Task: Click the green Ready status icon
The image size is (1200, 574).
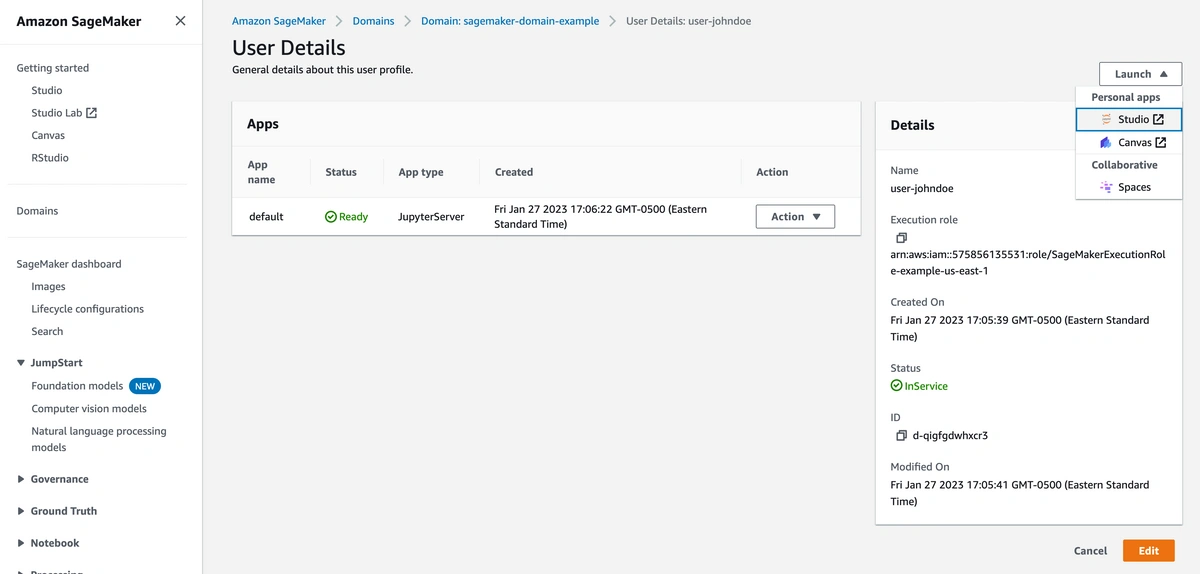Action: pyautogui.click(x=331, y=217)
